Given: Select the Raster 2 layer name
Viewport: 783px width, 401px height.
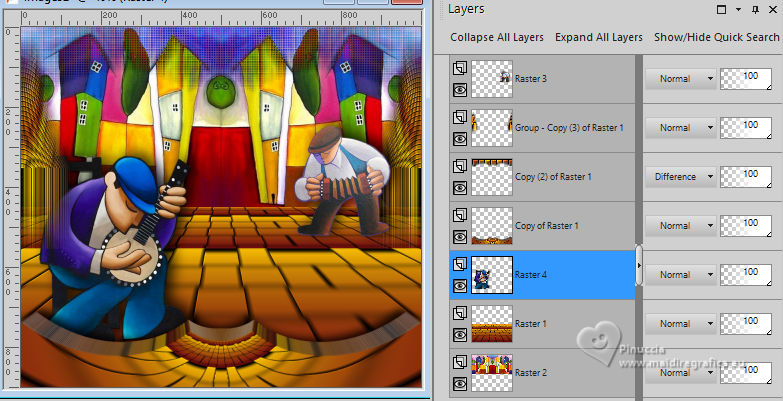Looking at the screenshot, I should click(x=531, y=373).
